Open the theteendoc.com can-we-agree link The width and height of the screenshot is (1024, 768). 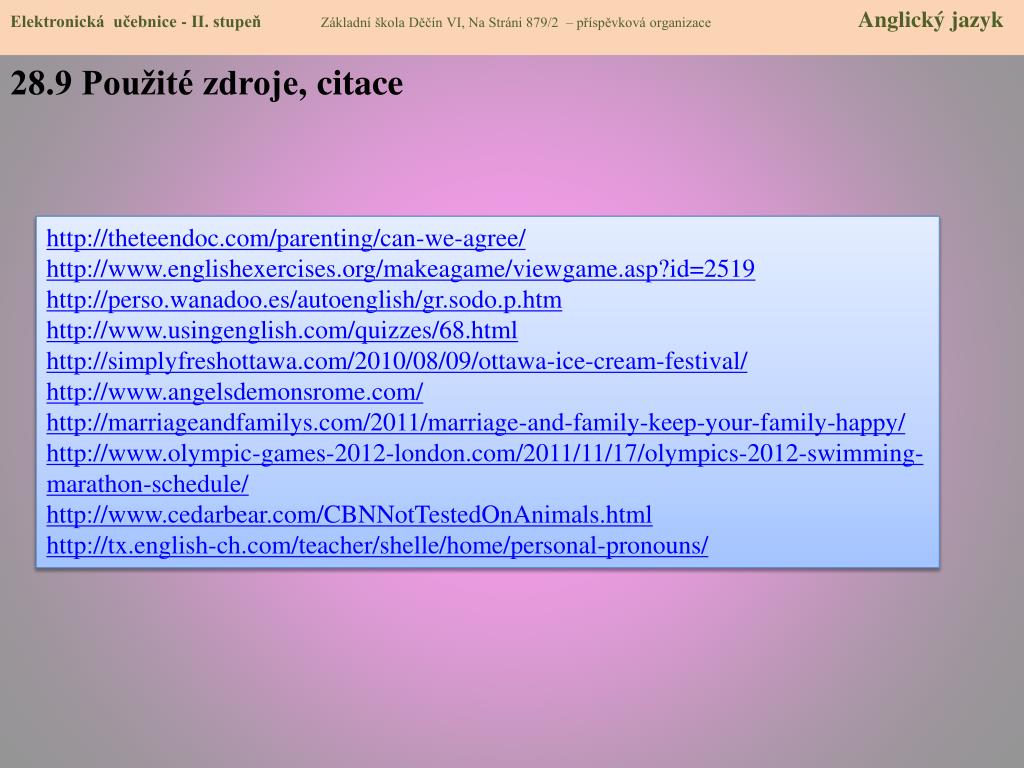point(286,238)
